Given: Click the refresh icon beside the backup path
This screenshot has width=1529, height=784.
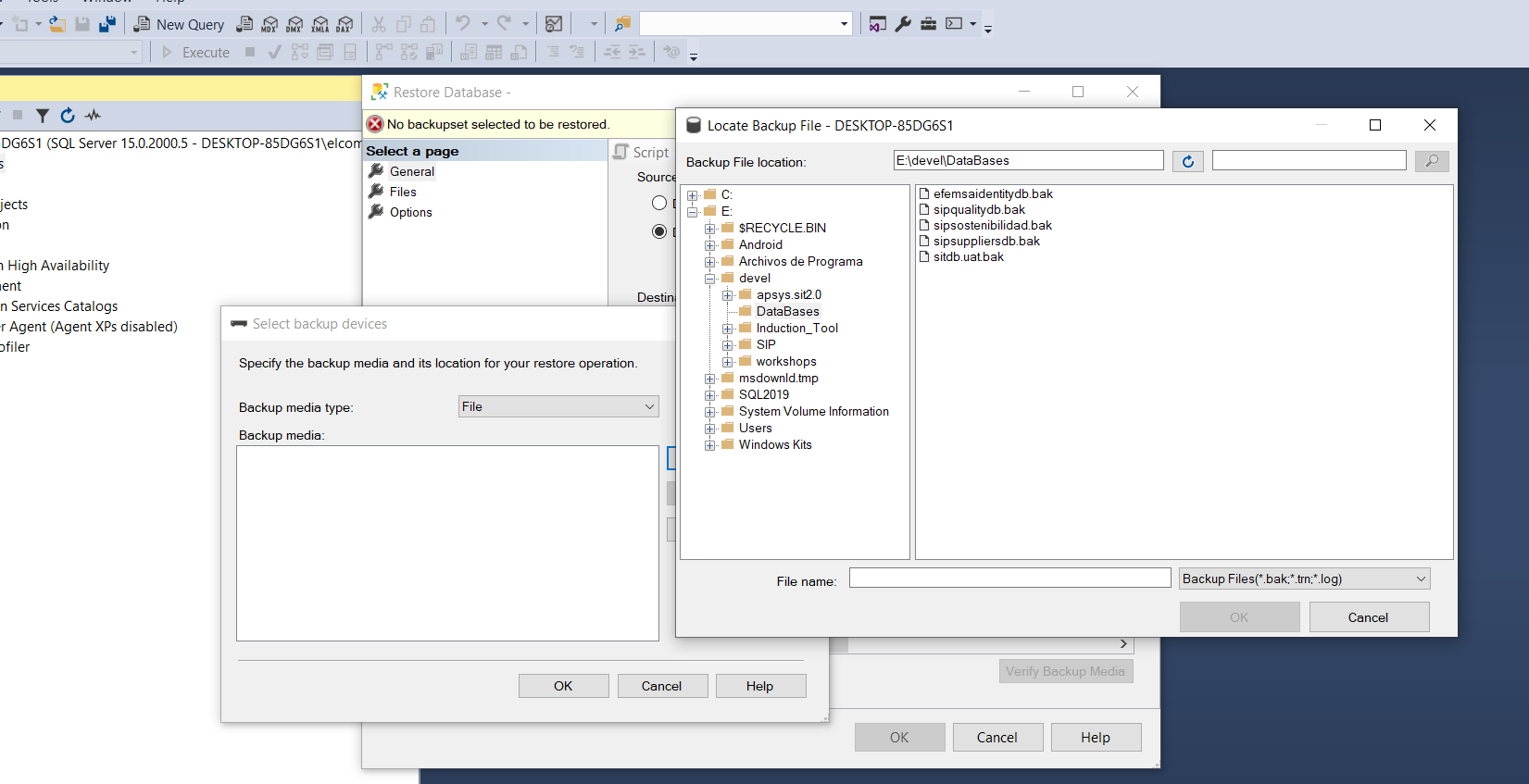Looking at the screenshot, I should [1188, 161].
